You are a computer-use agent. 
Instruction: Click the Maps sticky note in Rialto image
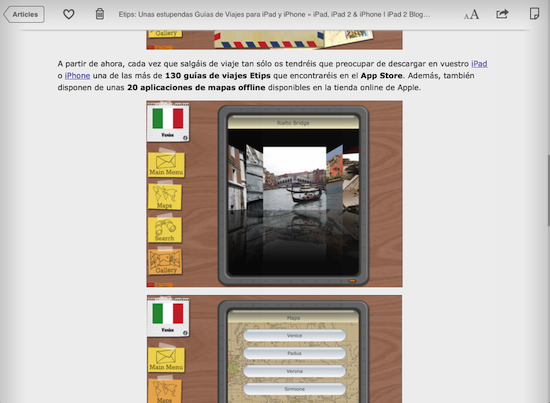165,197
